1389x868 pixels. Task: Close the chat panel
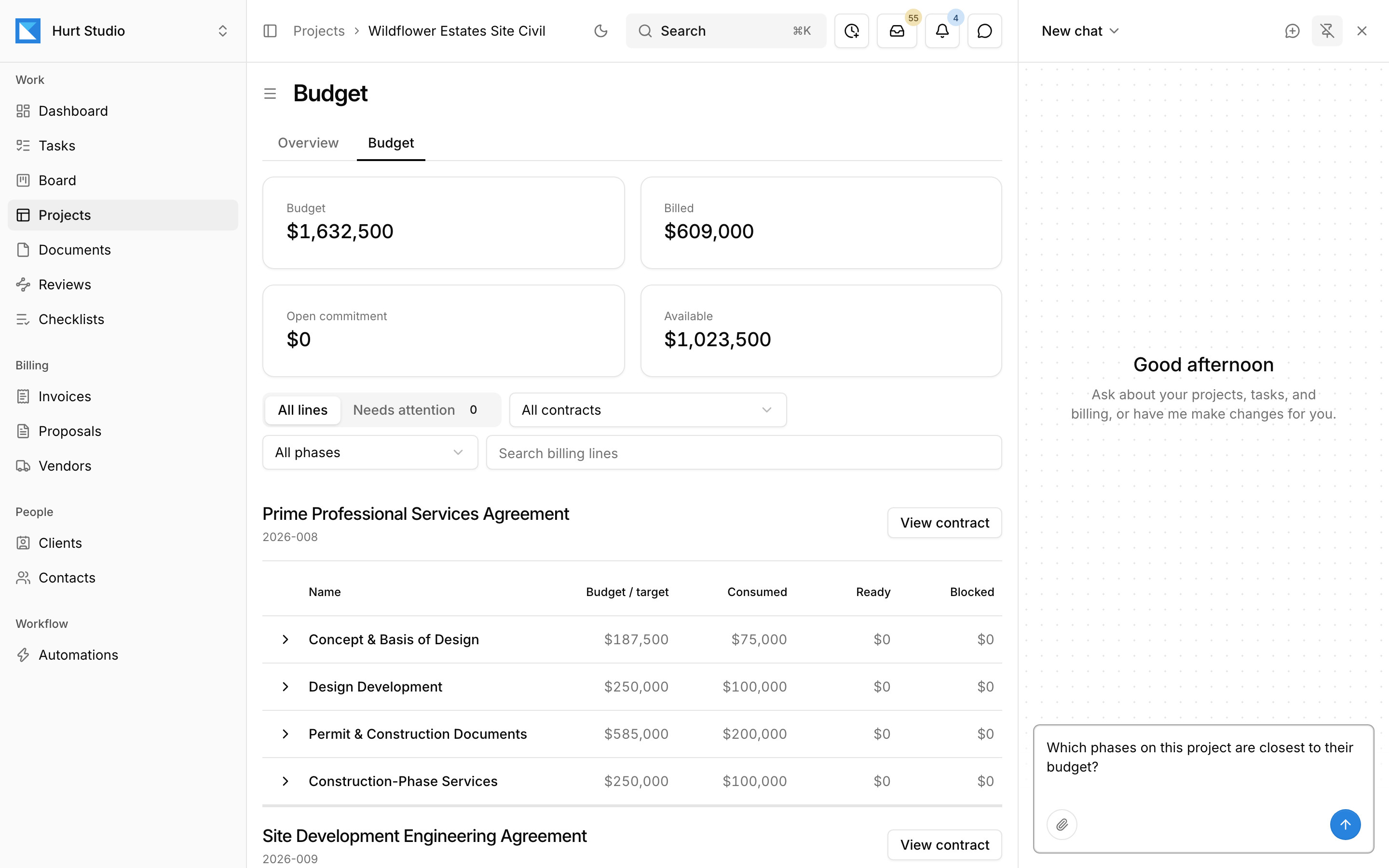(1362, 31)
